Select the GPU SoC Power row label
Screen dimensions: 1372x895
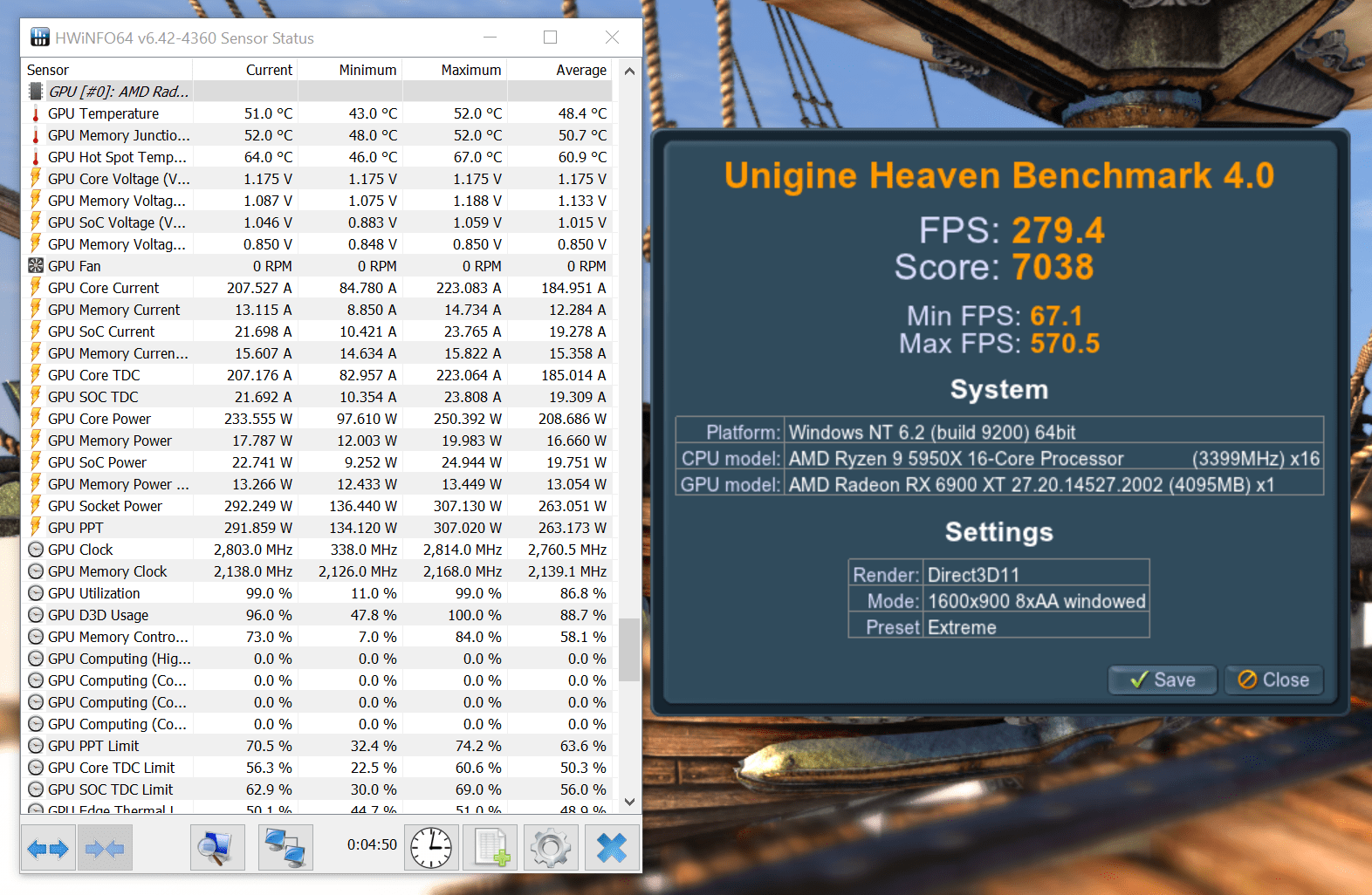(x=98, y=462)
